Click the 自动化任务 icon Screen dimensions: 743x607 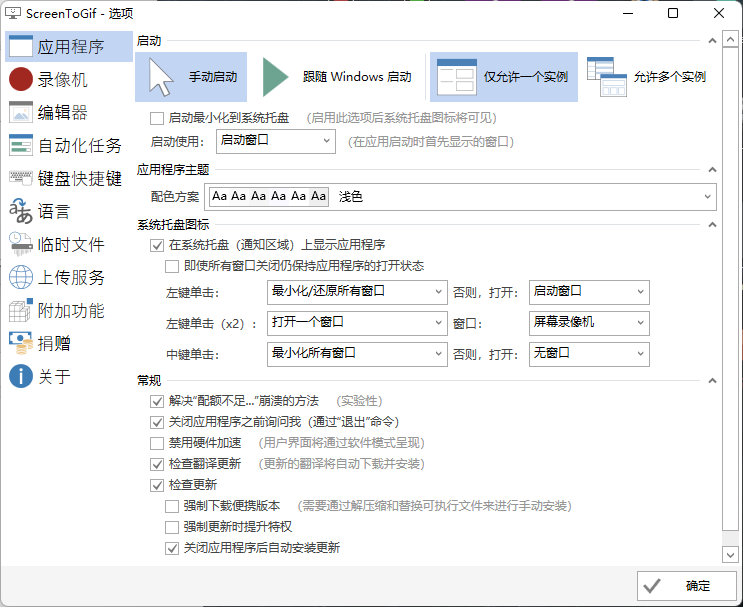point(21,145)
